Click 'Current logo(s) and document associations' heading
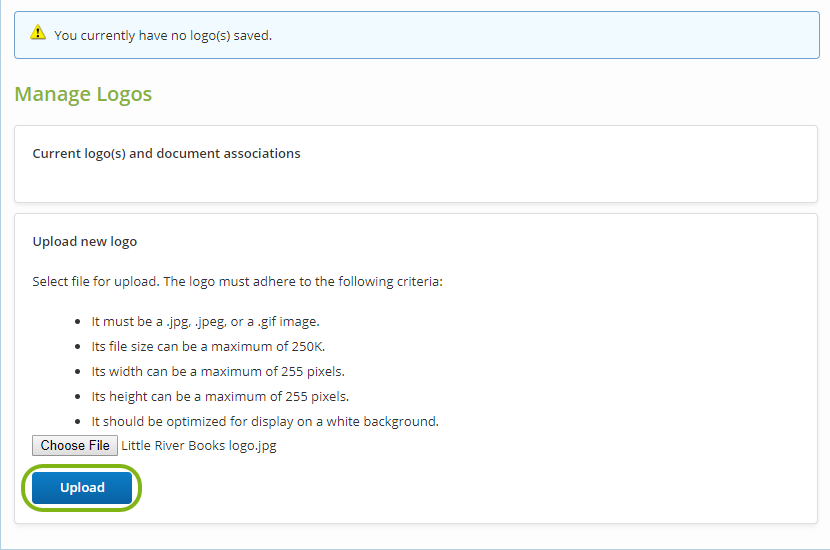This screenshot has width=830, height=550. click(x=166, y=154)
